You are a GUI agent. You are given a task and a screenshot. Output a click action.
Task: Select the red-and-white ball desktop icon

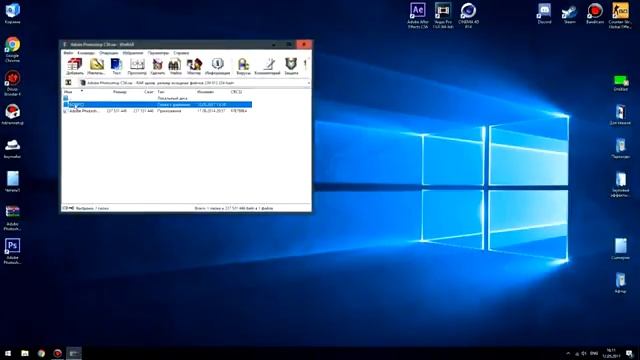(x=13, y=114)
